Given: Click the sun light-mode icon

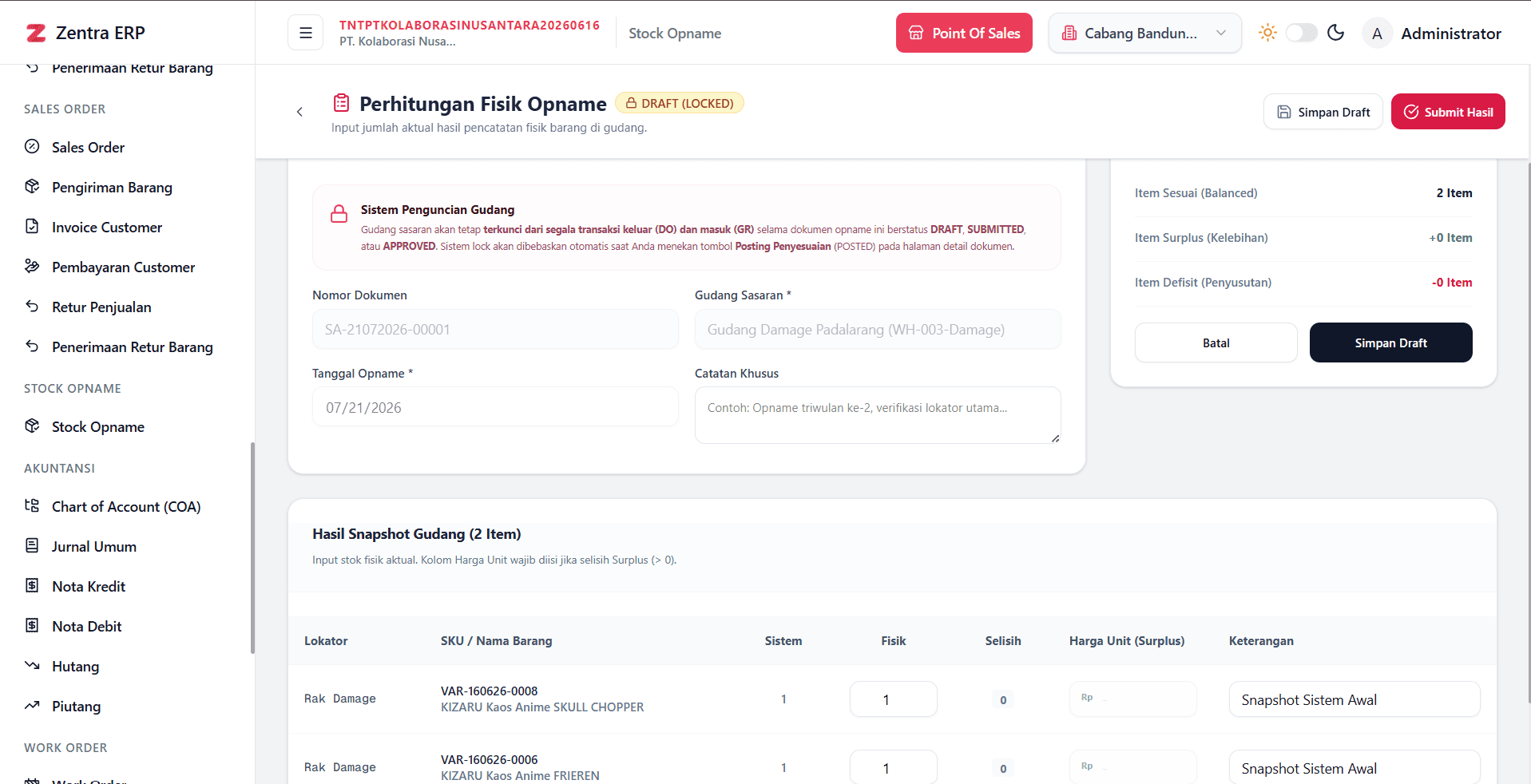Looking at the screenshot, I should [x=1267, y=33].
